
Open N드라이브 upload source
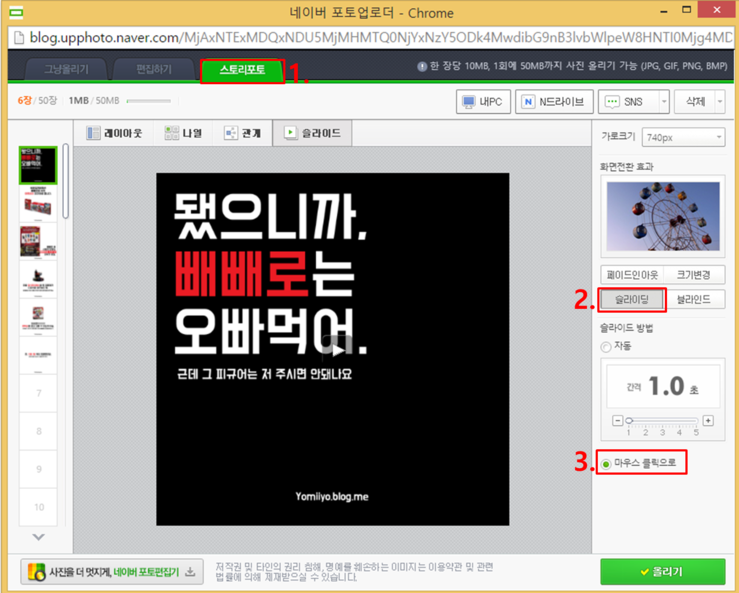554,102
